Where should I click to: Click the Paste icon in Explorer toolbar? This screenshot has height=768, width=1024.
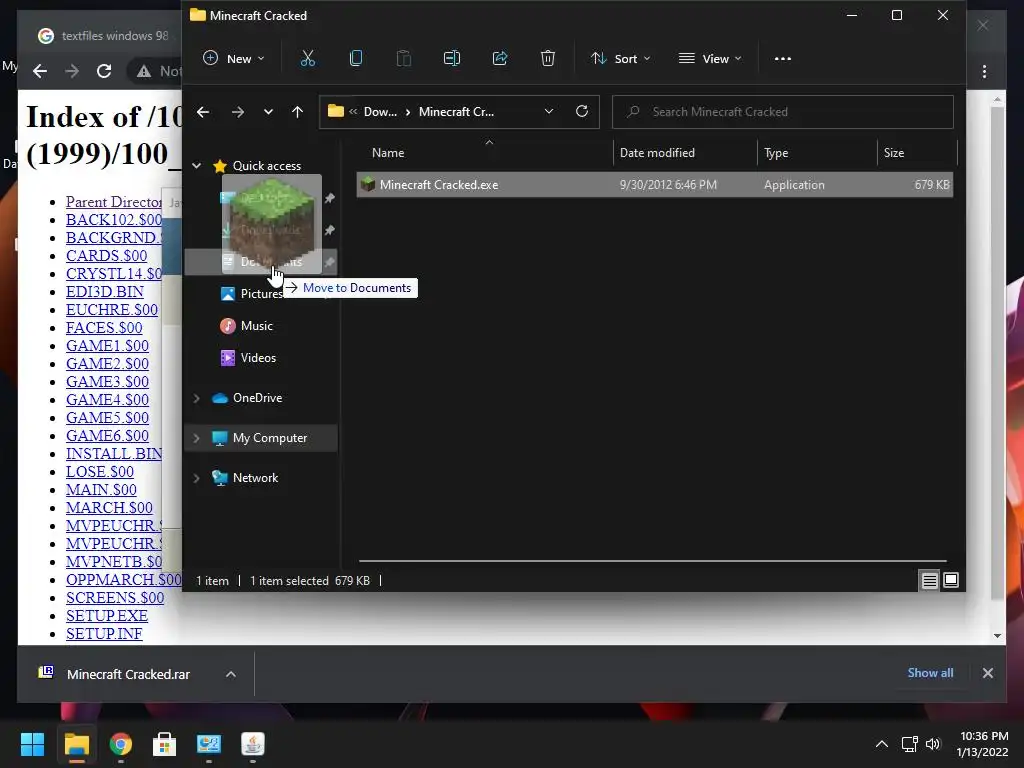404,59
